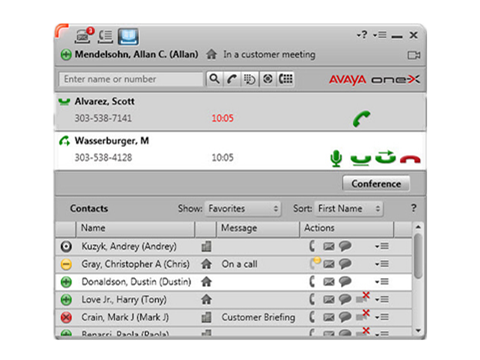480x360 pixels.
Task: Email Gray, Christopher with envelope icon
Action: click(329, 264)
